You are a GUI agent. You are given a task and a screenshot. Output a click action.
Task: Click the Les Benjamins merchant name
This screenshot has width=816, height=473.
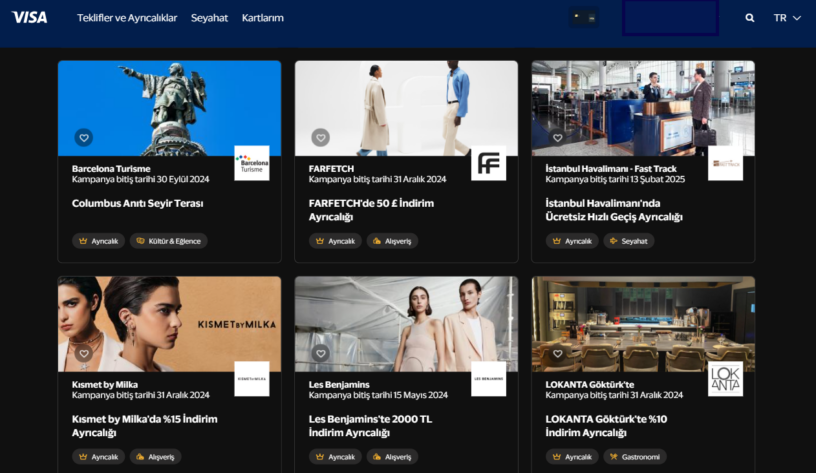coord(339,385)
